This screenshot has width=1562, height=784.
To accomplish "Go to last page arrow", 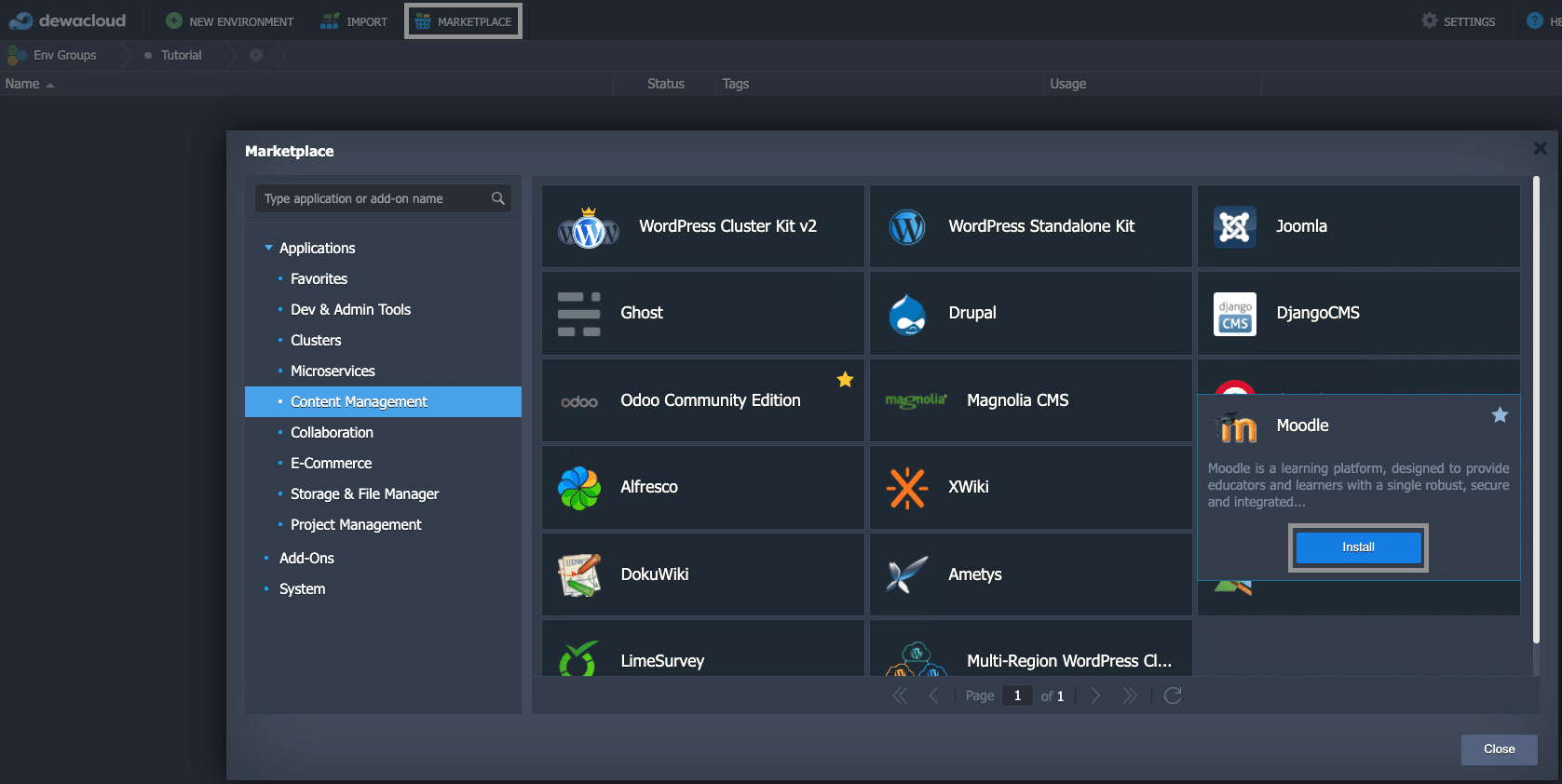I will pyautogui.click(x=1130, y=696).
